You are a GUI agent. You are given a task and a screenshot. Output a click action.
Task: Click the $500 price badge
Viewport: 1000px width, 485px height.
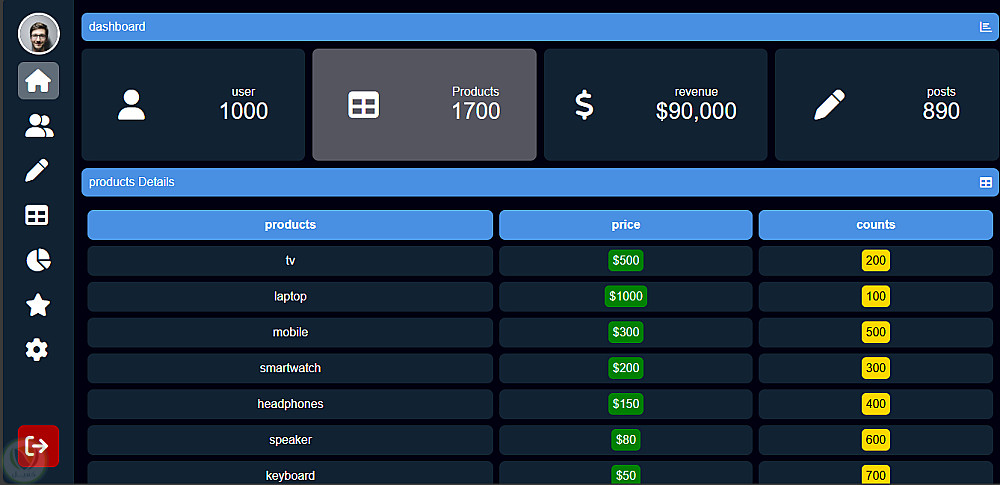626,260
